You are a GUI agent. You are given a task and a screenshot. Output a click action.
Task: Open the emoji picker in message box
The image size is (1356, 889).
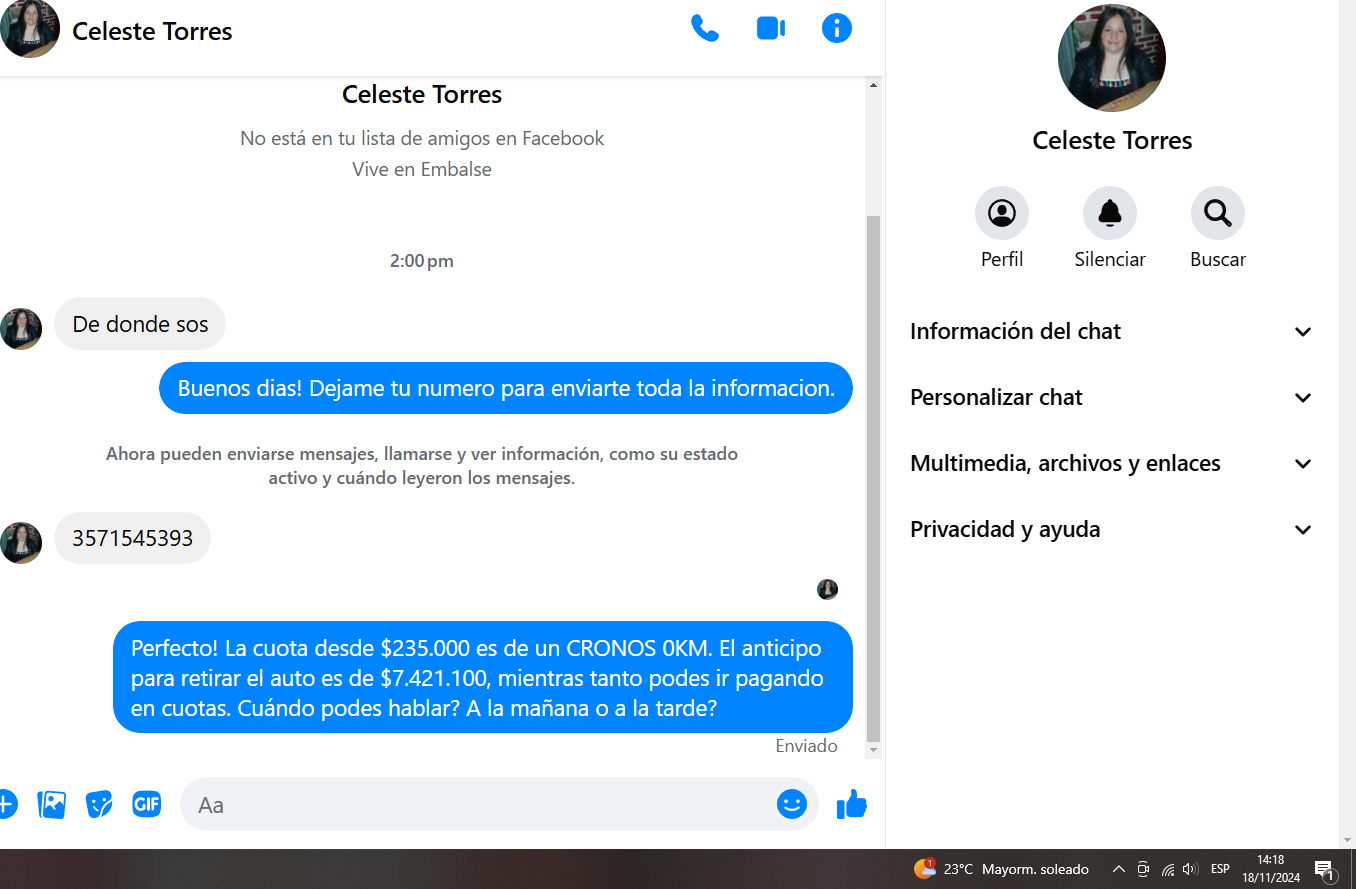(792, 804)
